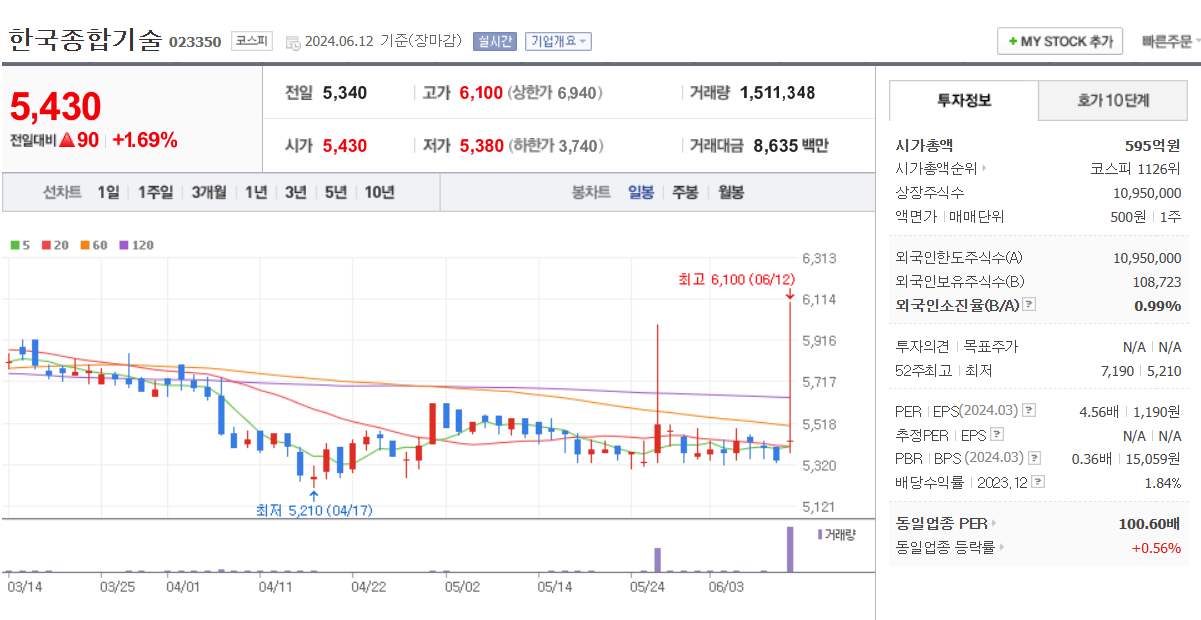Click the 최고 6,100 (06/12) chart marker

[x=736, y=279]
